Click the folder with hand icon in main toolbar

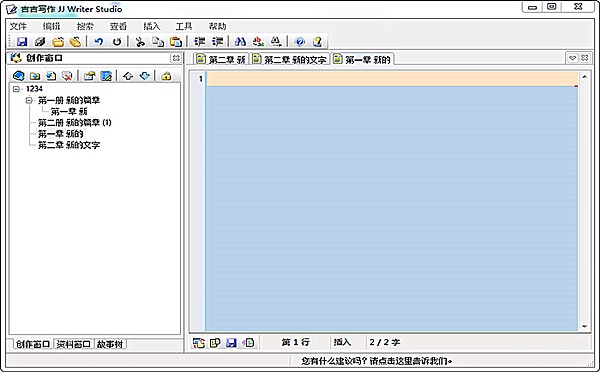pyautogui.click(x=75, y=41)
